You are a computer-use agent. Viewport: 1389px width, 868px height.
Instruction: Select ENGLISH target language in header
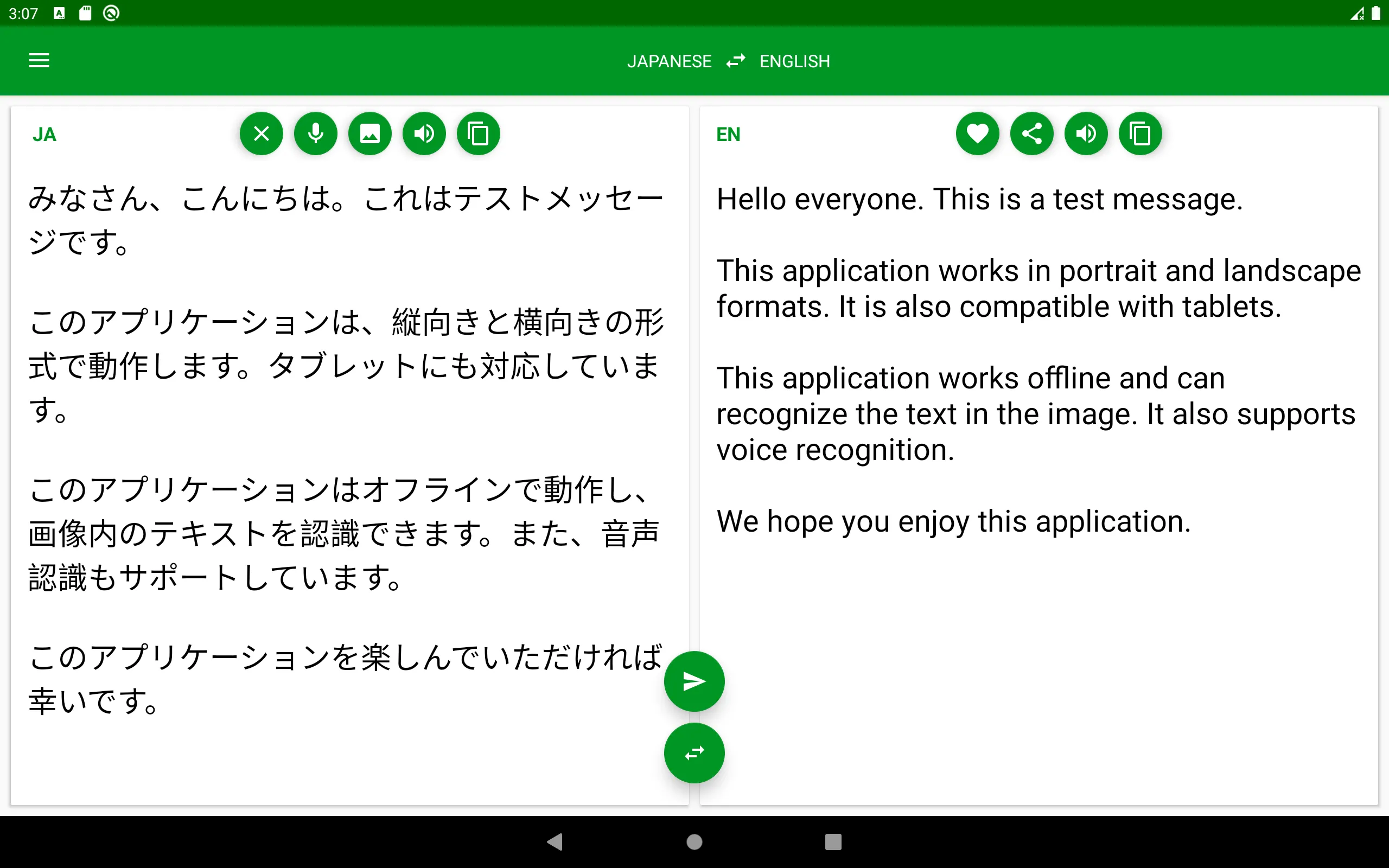pyautogui.click(x=794, y=61)
